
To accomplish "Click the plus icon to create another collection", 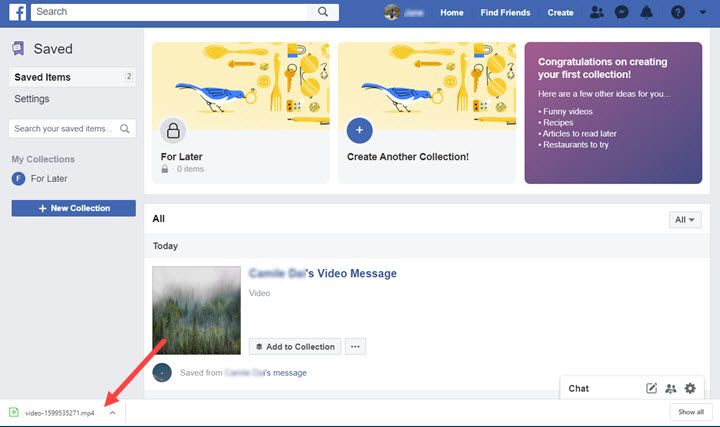I will (x=360, y=130).
